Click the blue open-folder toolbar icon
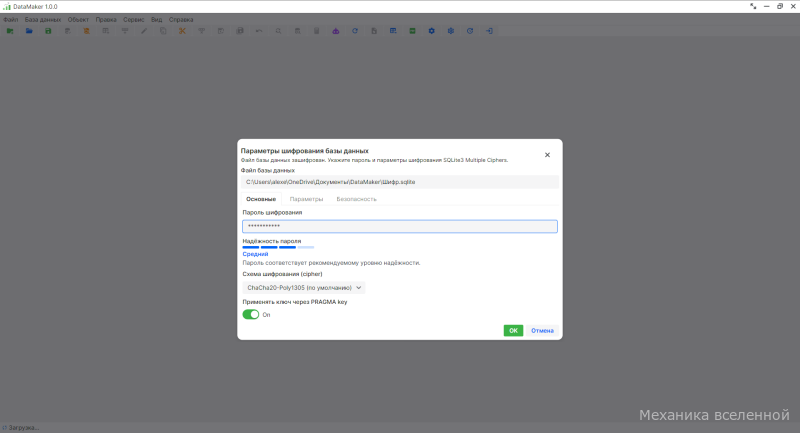The image size is (800, 433). pos(29,31)
